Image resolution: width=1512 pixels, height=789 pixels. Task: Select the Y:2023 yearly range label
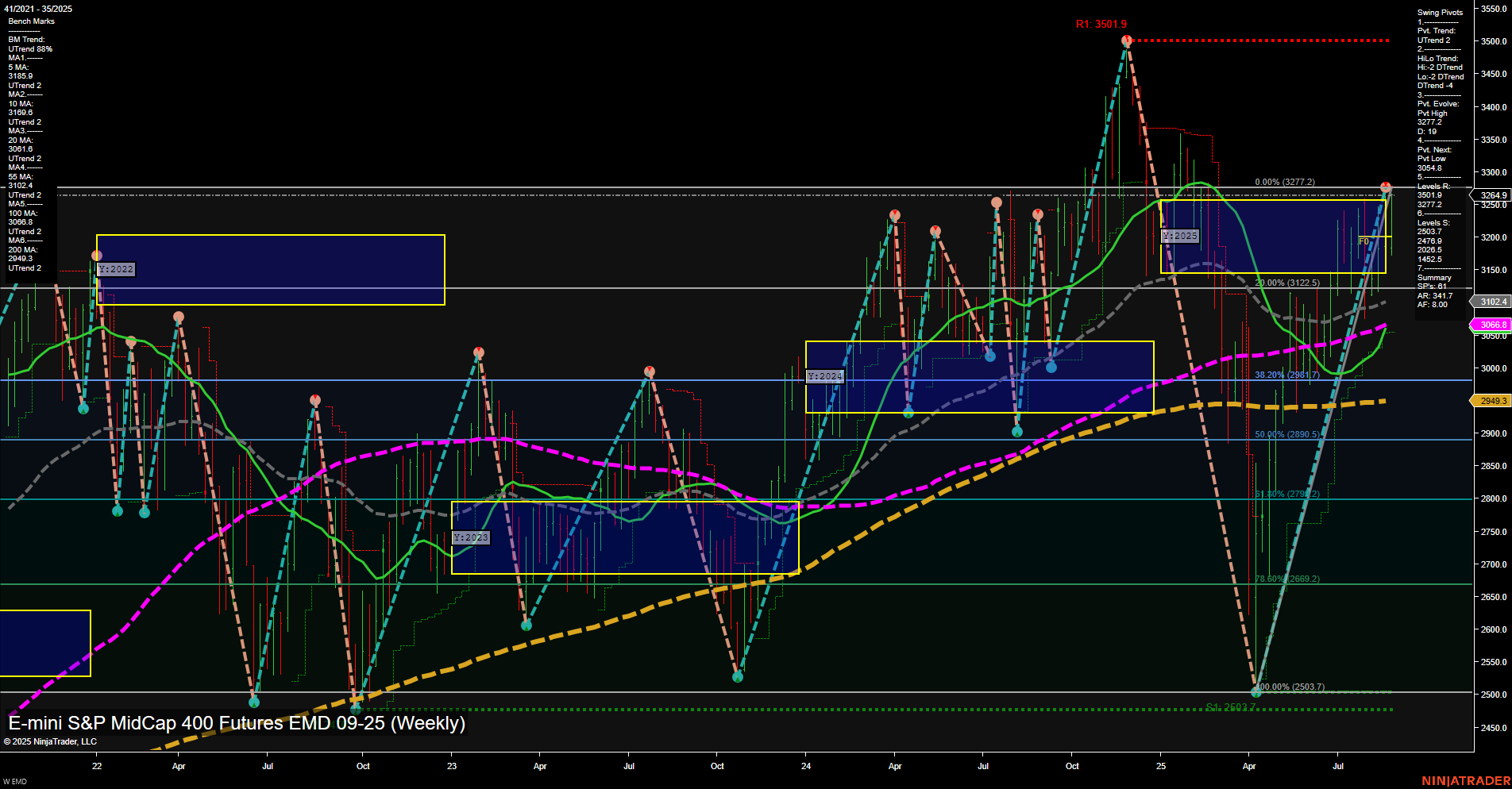pos(470,537)
